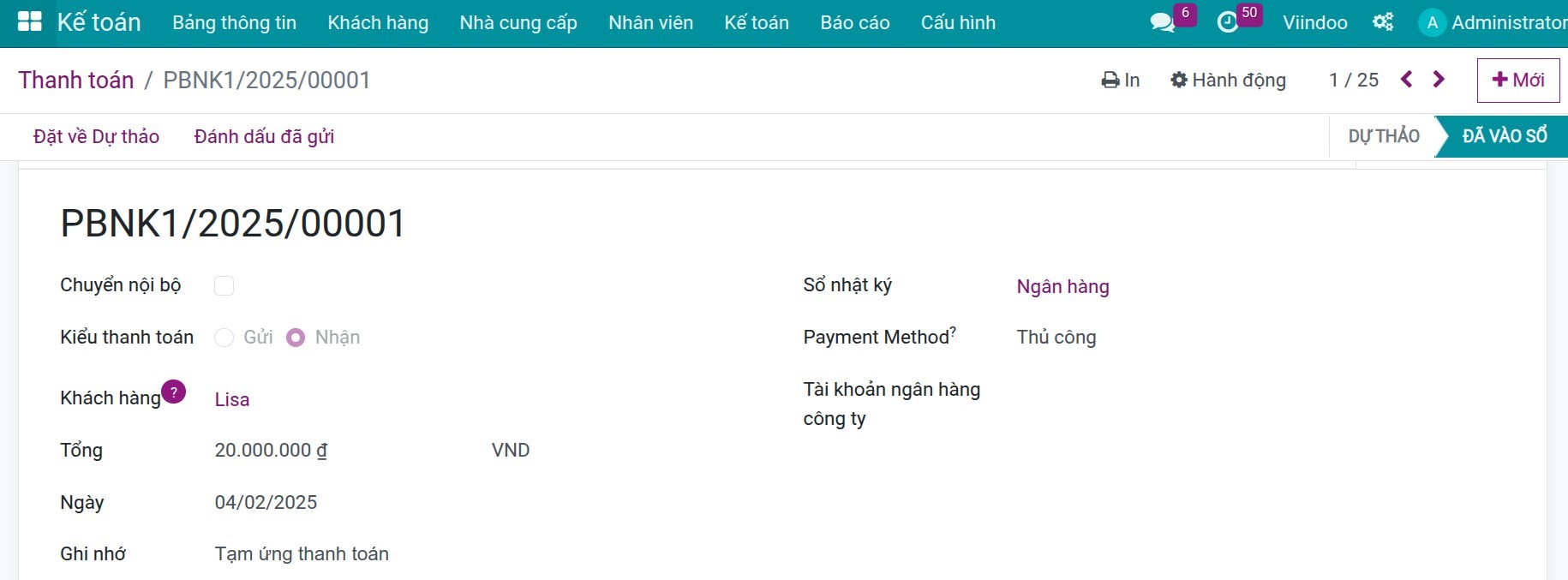Screen dimensions: 1568x580
Task: Open the Ngân hàng journal link
Action: (1062, 286)
